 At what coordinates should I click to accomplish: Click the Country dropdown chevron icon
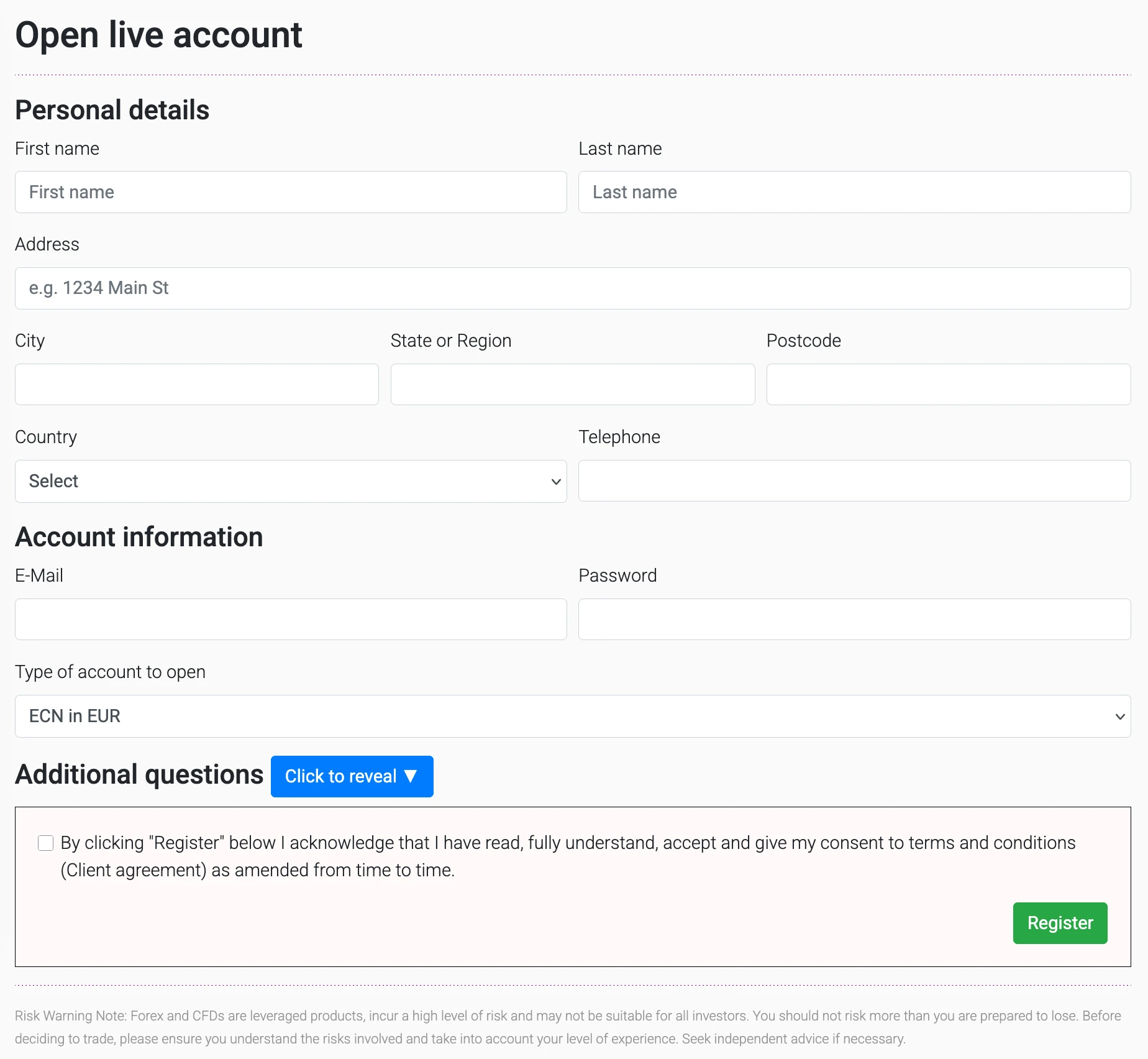pos(555,481)
